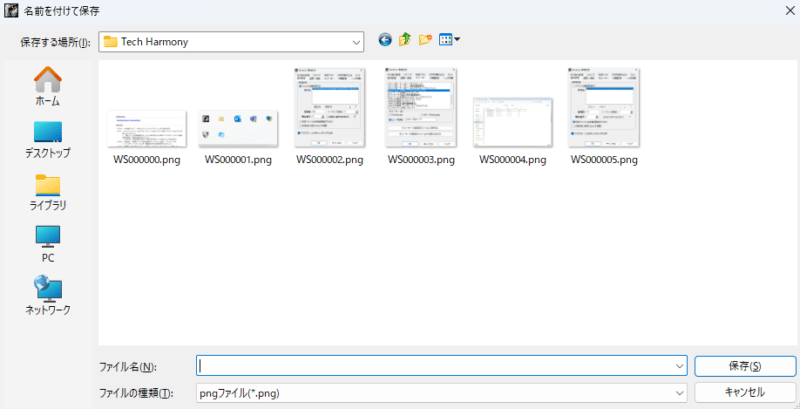
Task: Open the file type (png) dropdown
Action: (x=680, y=393)
